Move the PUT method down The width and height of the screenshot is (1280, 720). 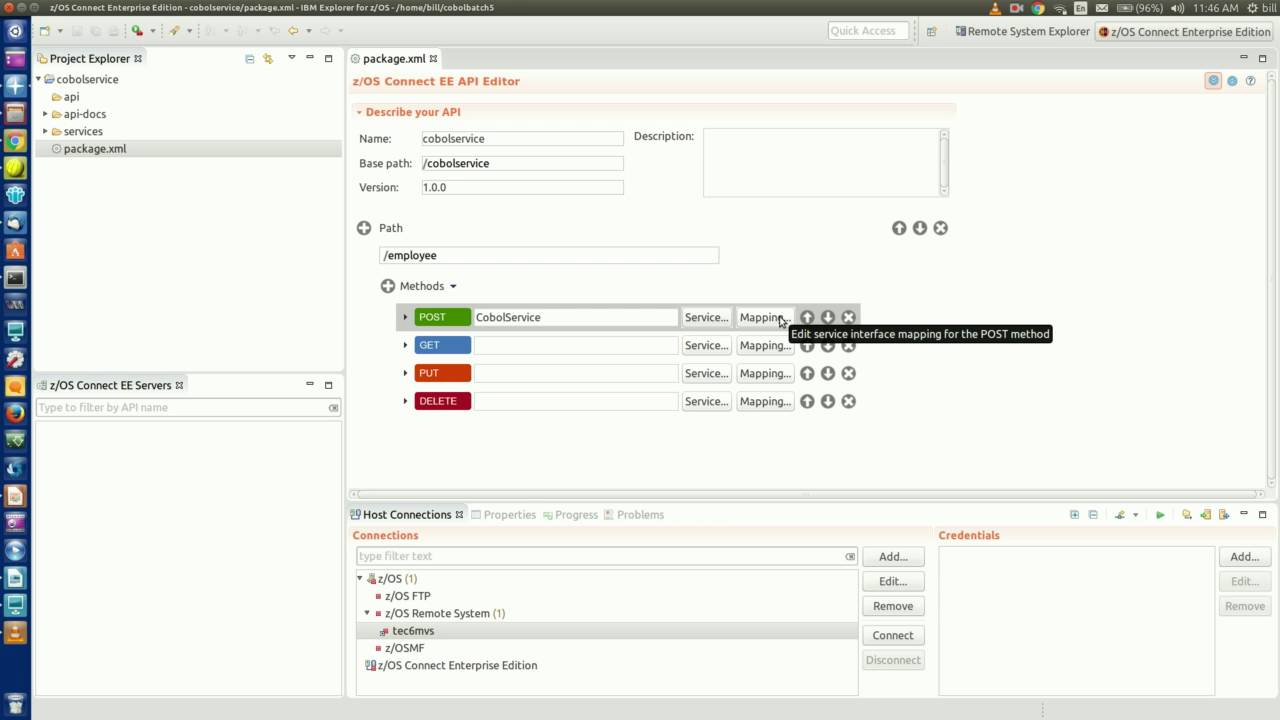tap(828, 373)
